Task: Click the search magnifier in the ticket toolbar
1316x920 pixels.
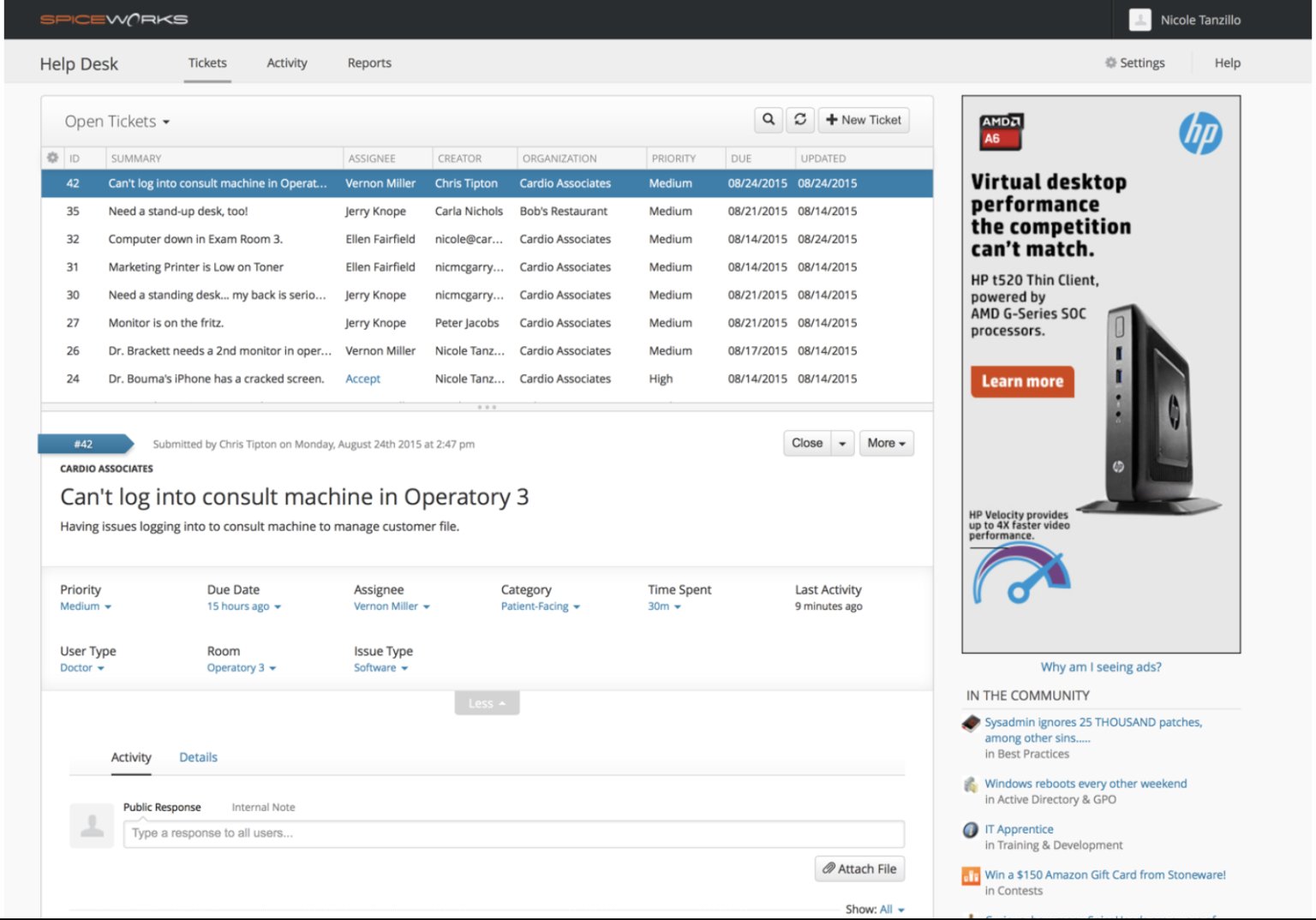Action: [x=769, y=120]
